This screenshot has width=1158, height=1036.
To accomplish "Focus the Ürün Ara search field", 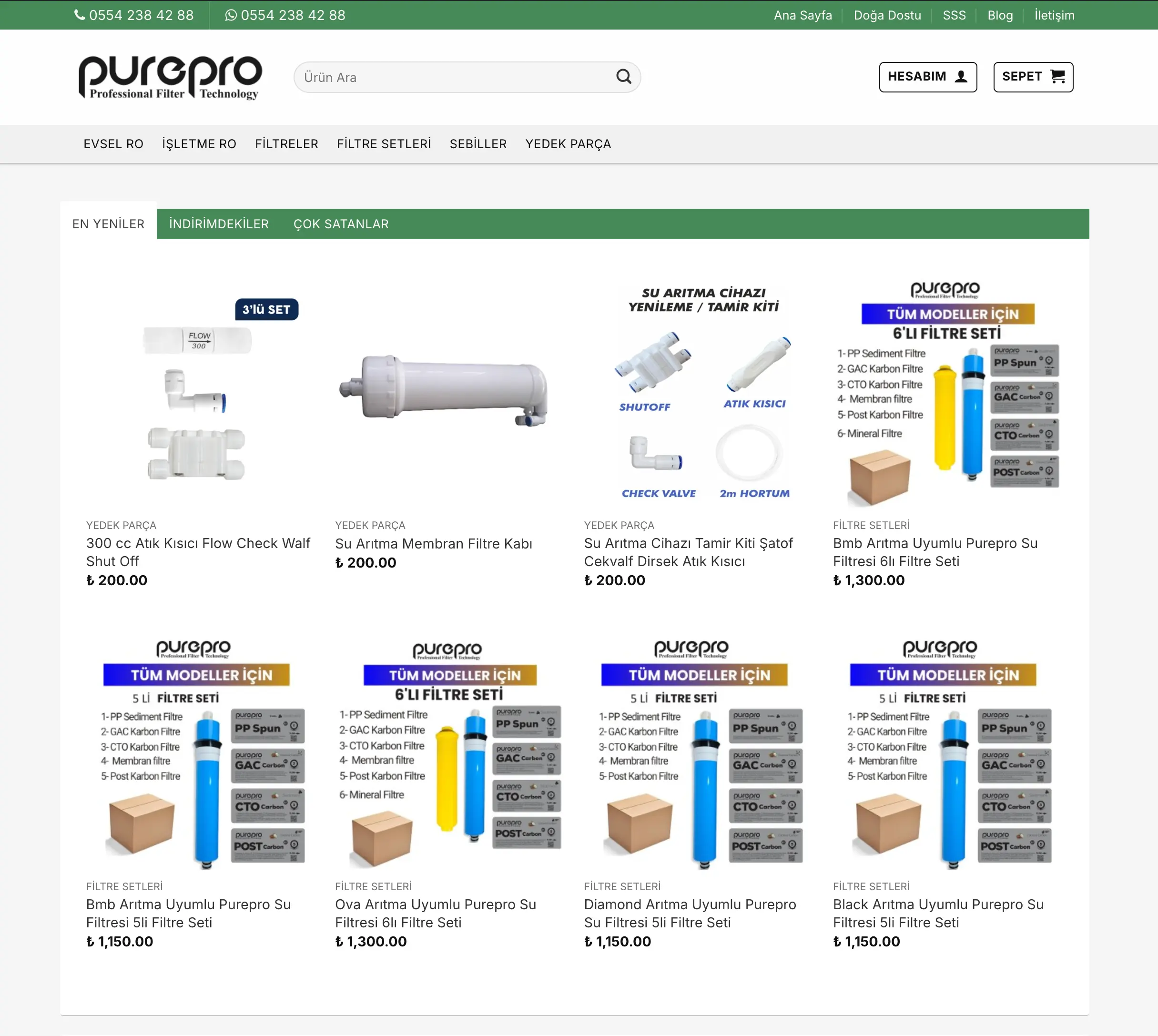I will pyautogui.click(x=467, y=77).
